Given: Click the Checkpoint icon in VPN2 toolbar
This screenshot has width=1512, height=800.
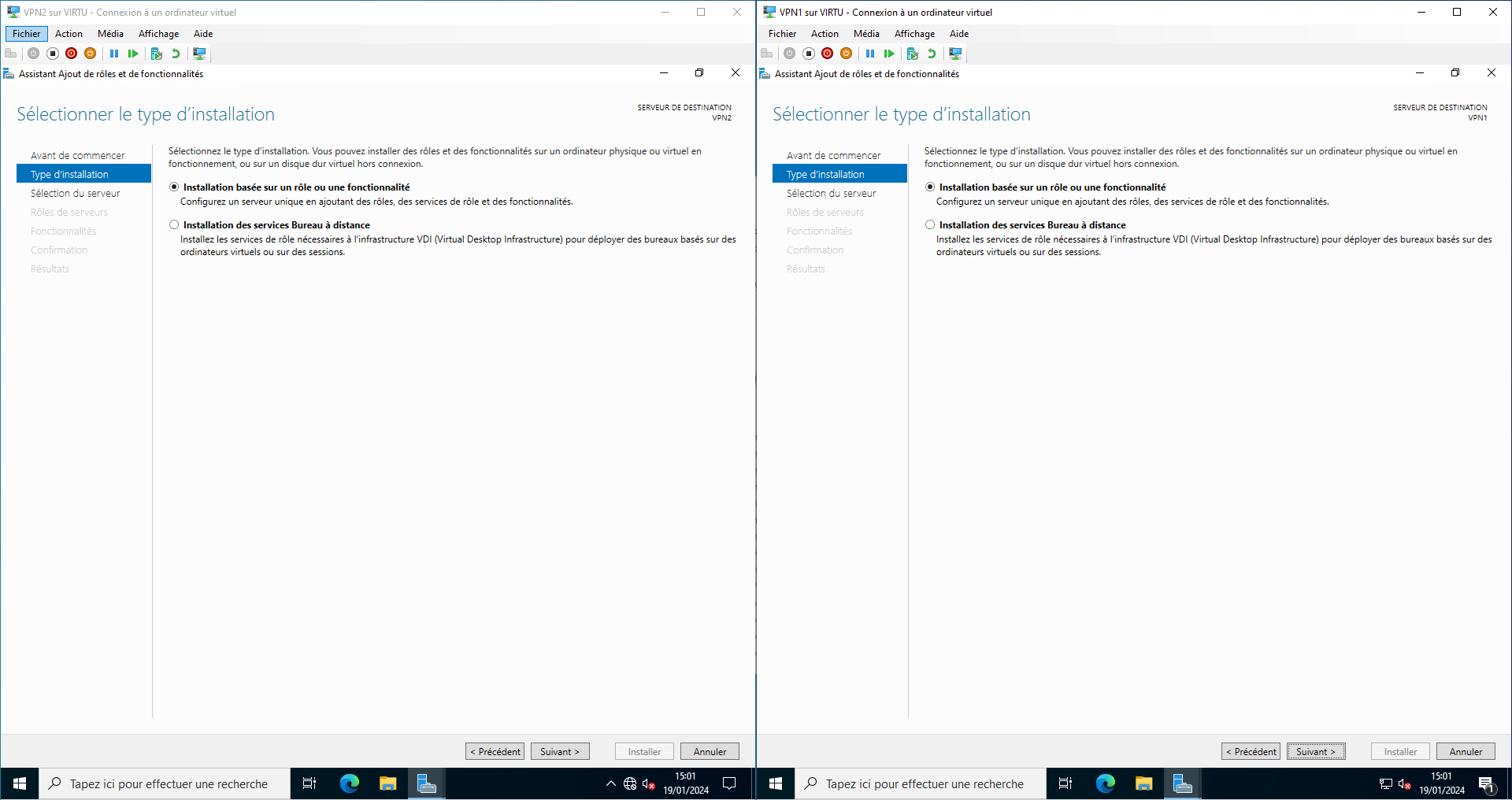Looking at the screenshot, I should (x=157, y=54).
